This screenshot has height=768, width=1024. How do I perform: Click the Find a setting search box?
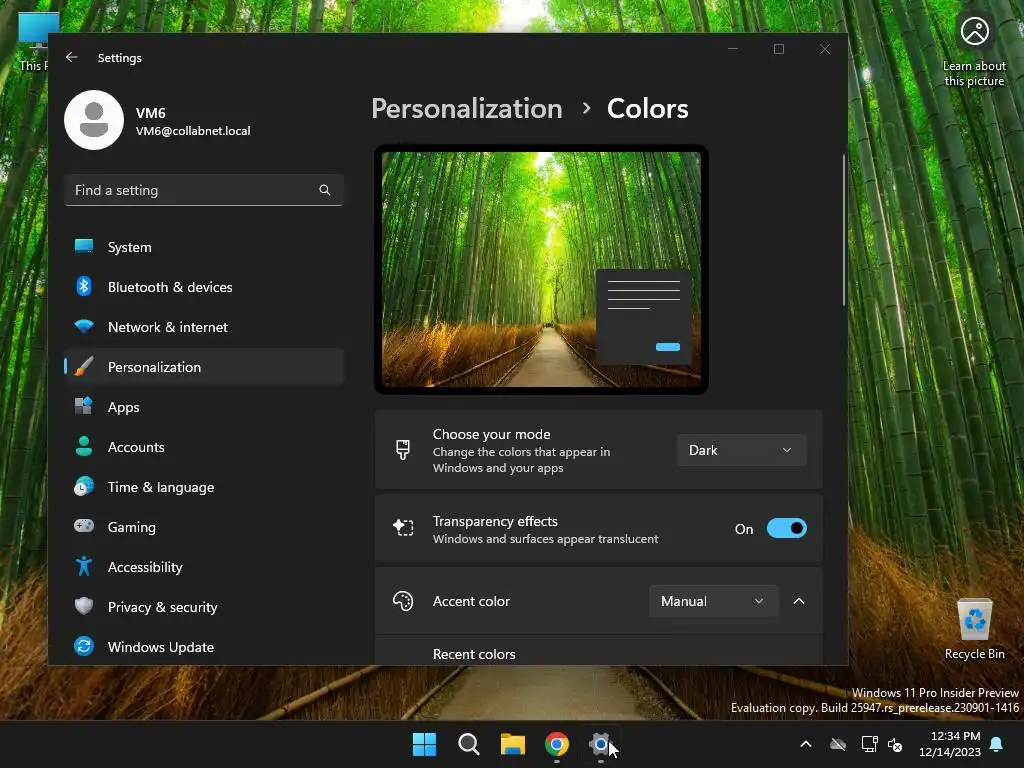204,190
